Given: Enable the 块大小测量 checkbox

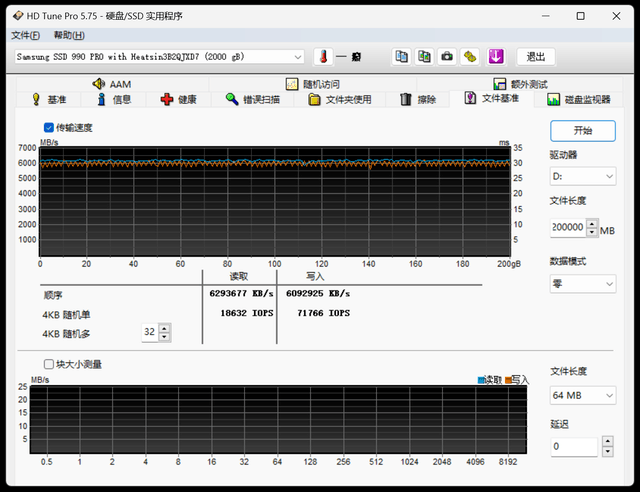Looking at the screenshot, I should (49, 364).
